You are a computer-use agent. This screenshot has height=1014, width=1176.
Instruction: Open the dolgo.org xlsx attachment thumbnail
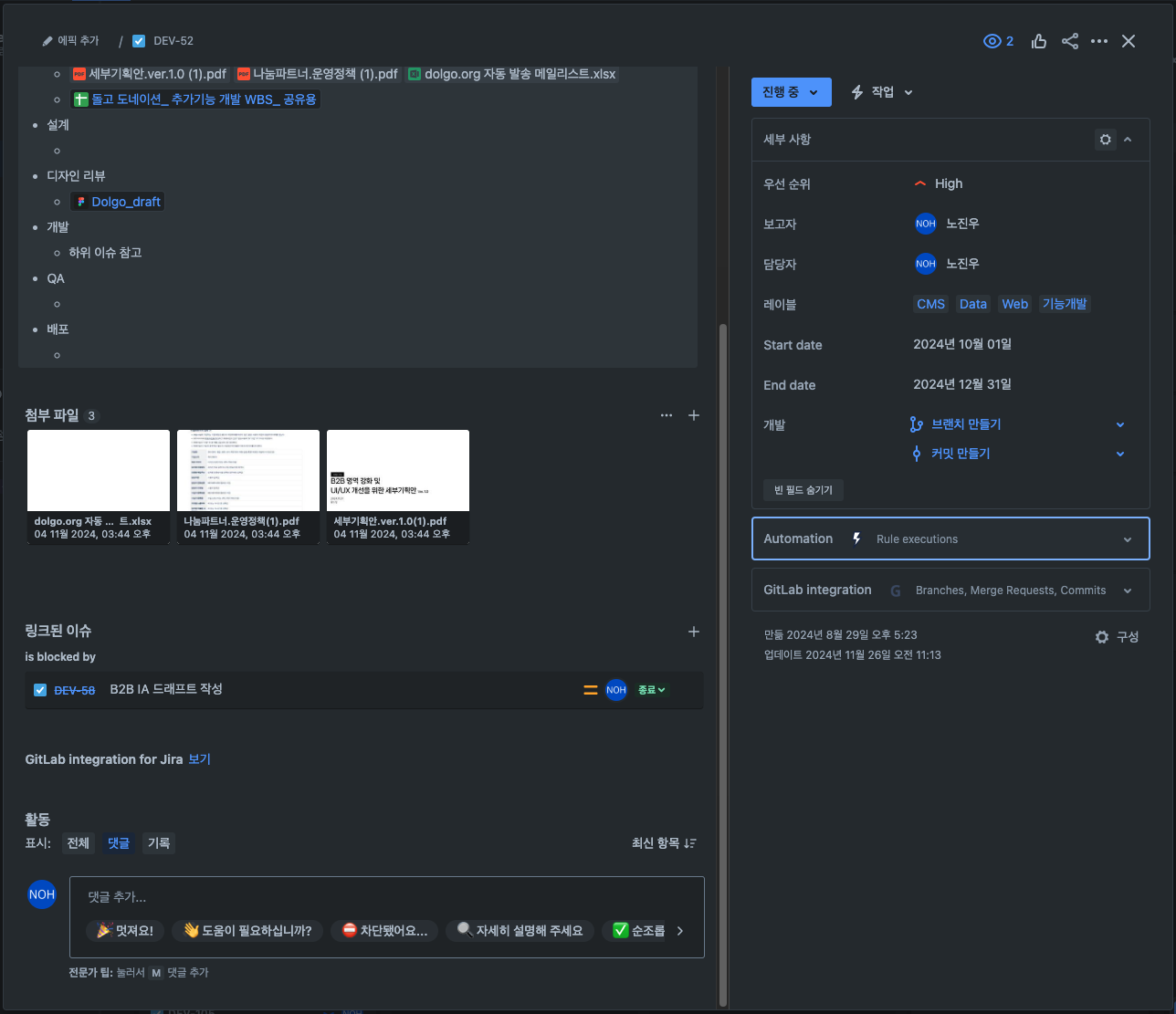point(99,487)
